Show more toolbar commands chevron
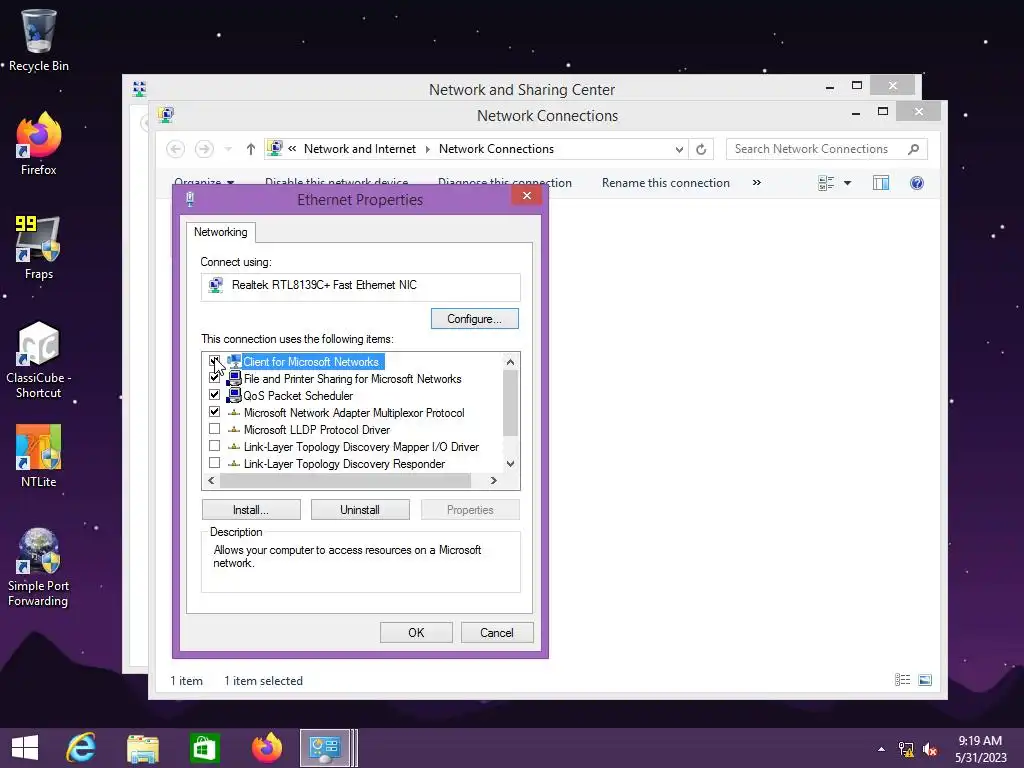 pyautogui.click(x=757, y=182)
